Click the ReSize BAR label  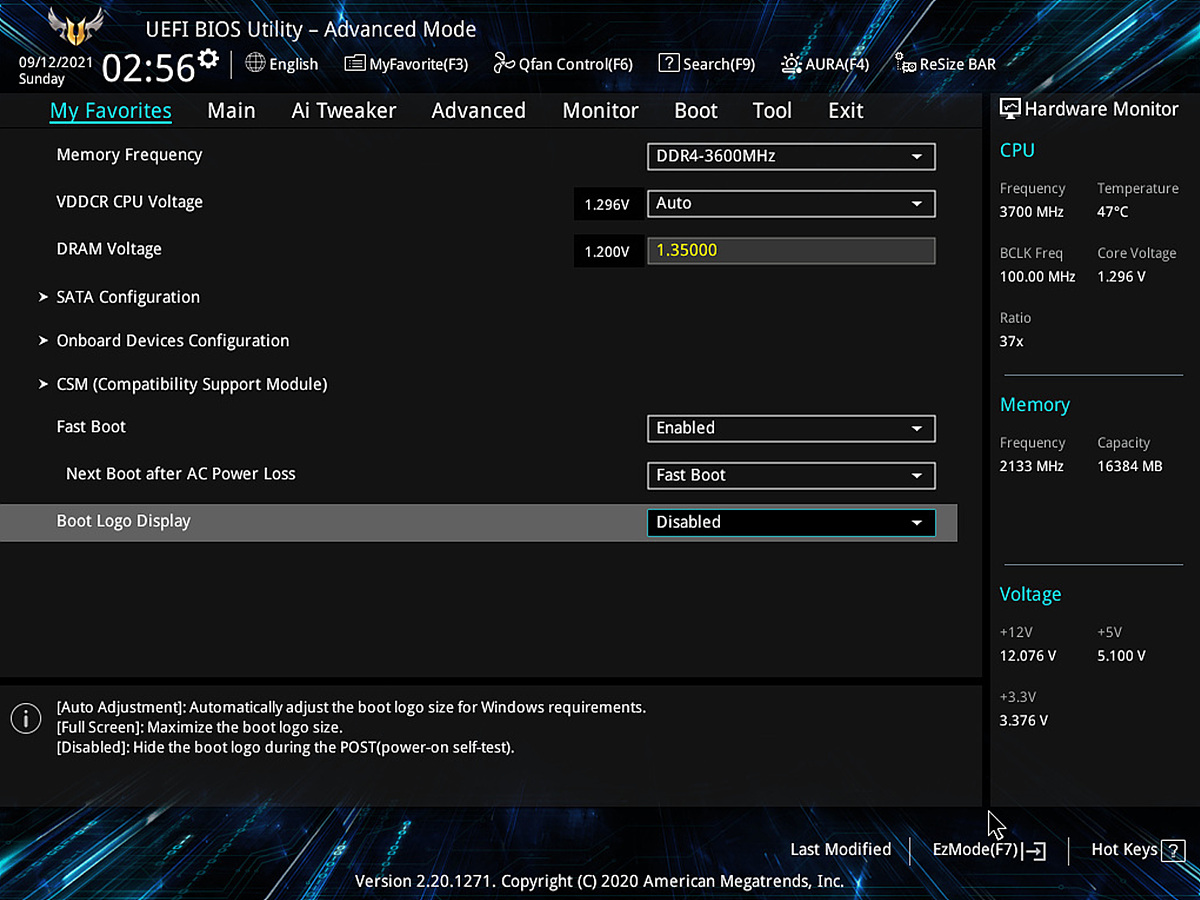click(x=957, y=64)
